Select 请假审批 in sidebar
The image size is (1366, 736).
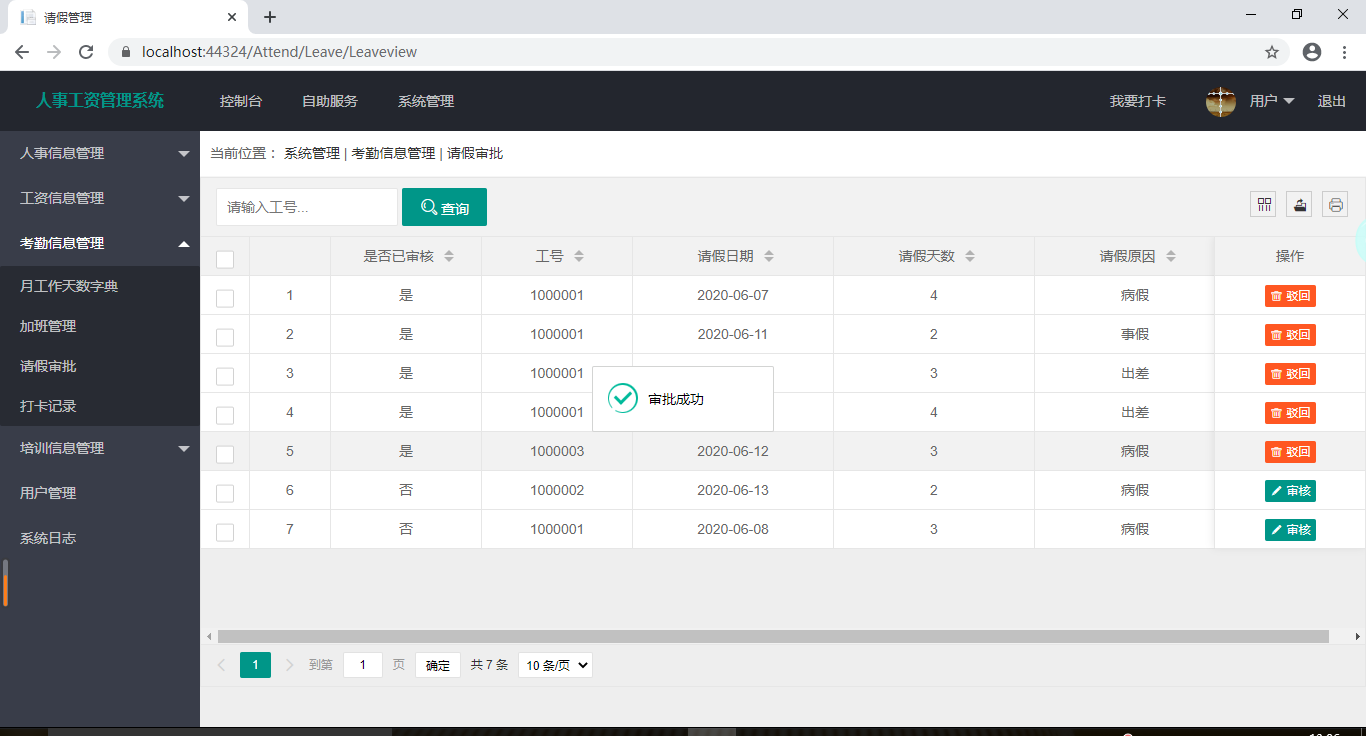tap(100, 366)
